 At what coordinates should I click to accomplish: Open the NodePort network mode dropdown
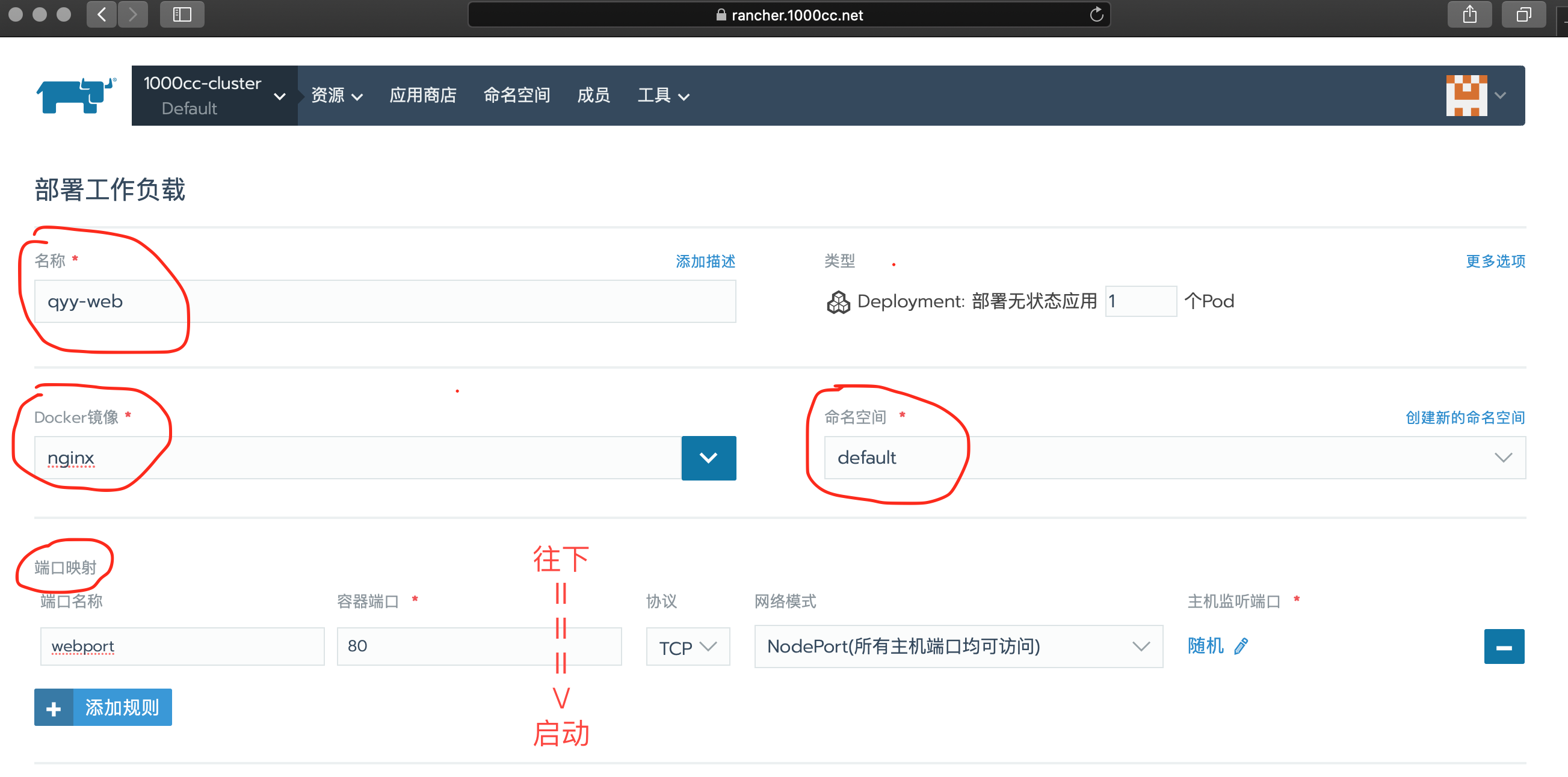(958, 646)
